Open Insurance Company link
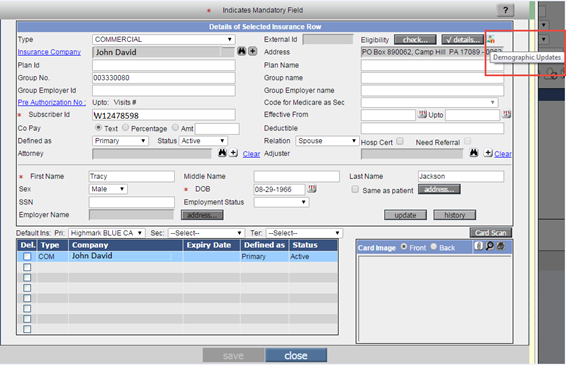Screen dimensions: 566x365 click(49, 52)
